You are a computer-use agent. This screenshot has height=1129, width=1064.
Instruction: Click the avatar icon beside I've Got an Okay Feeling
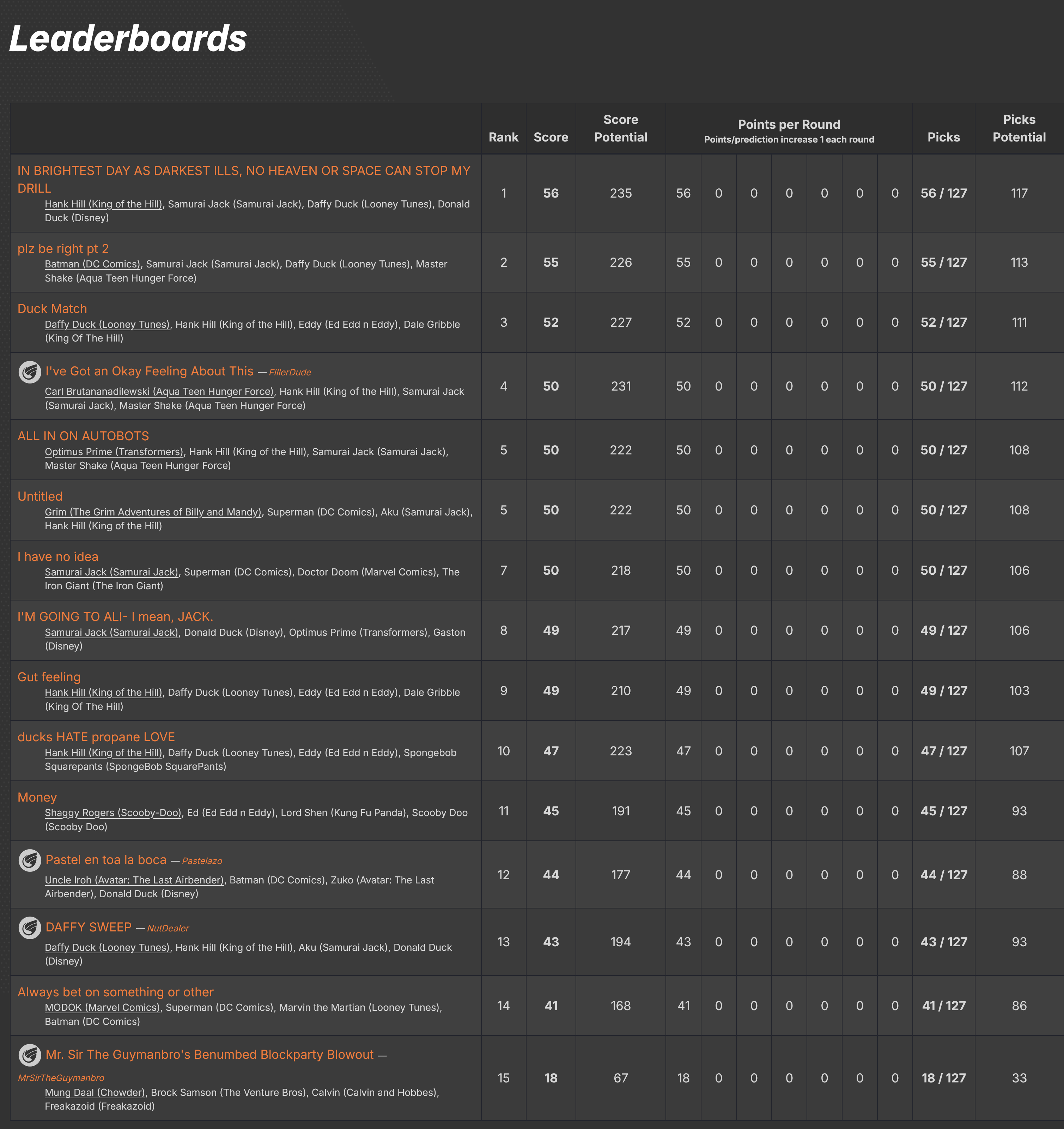click(x=30, y=372)
